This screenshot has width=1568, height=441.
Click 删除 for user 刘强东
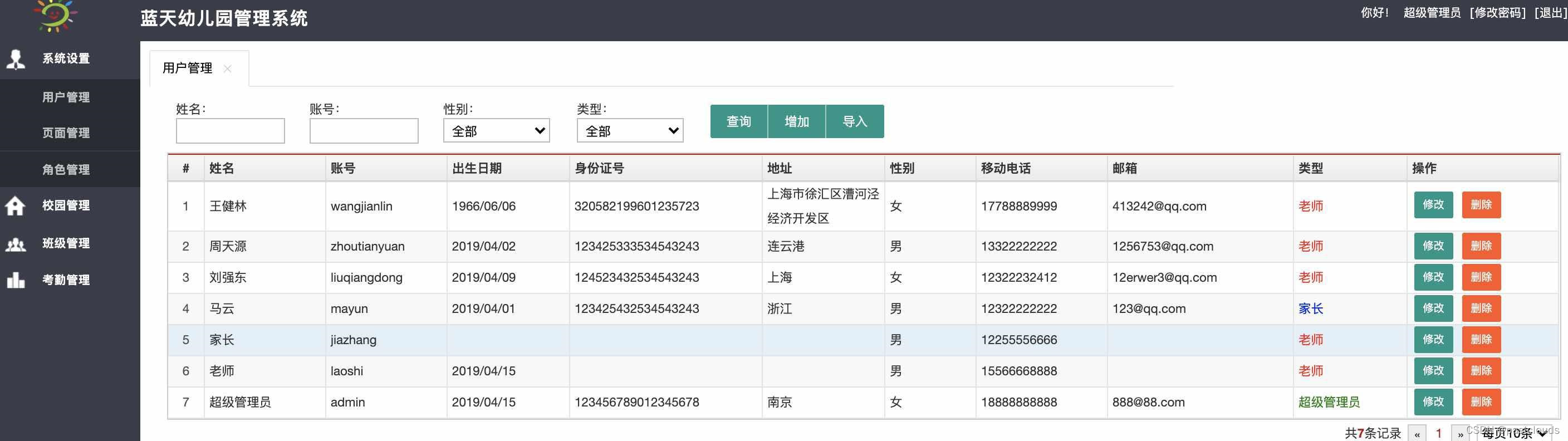click(1481, 277)
